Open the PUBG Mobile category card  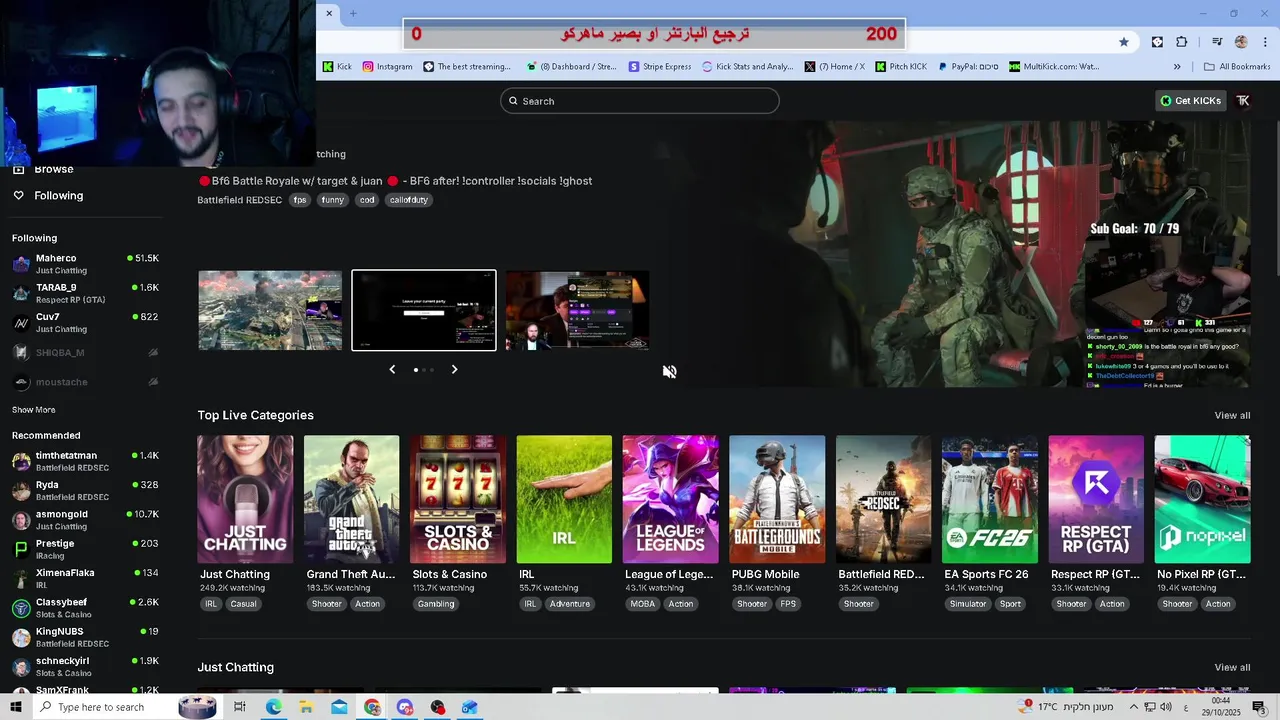point(777,499)
